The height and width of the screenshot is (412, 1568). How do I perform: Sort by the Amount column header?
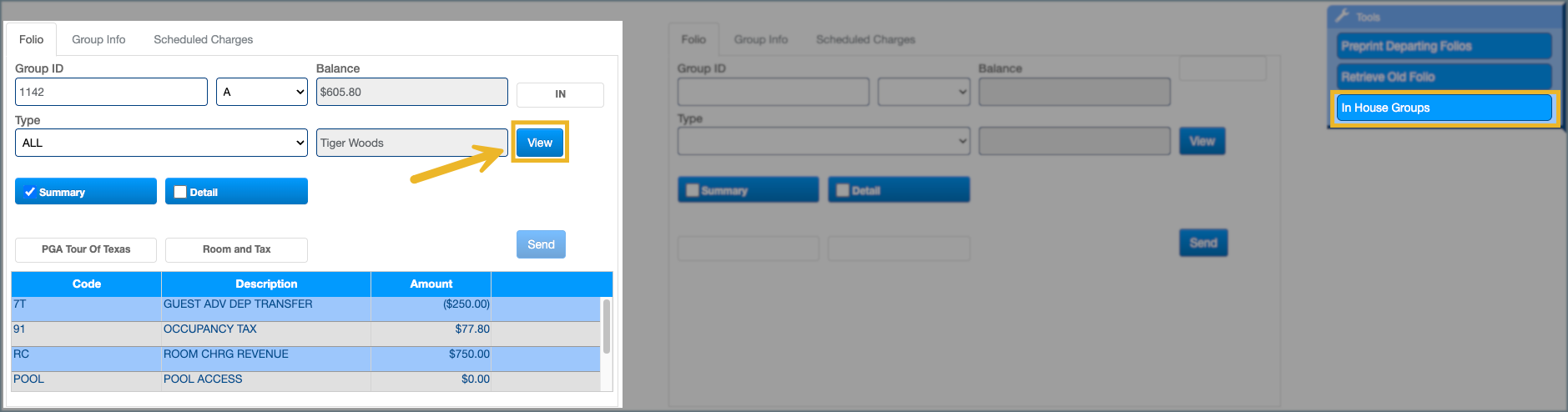click(431, 284)
